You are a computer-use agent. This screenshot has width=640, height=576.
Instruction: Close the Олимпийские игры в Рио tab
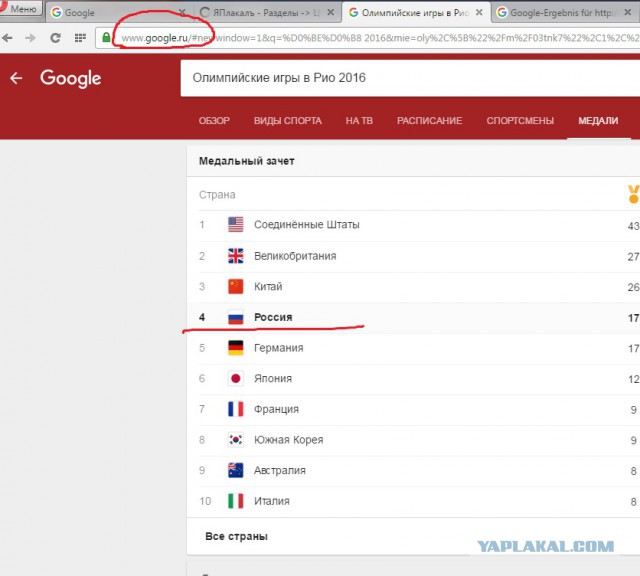click(x=479, y=13)
